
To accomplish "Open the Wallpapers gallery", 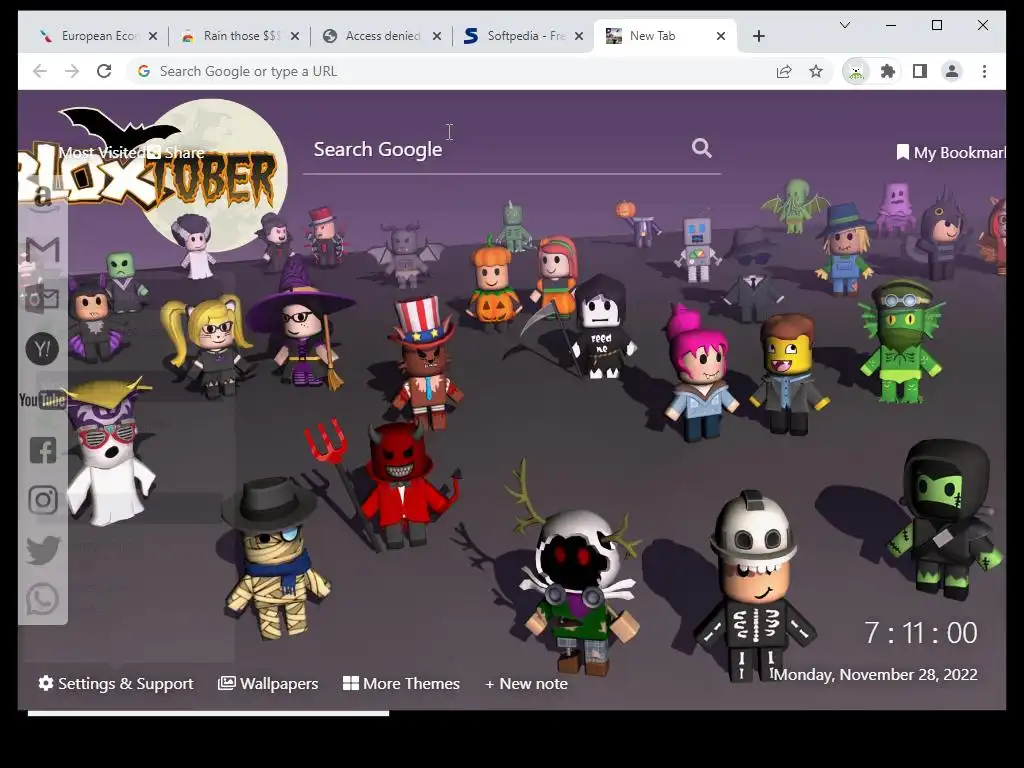I will click(268, 683).
